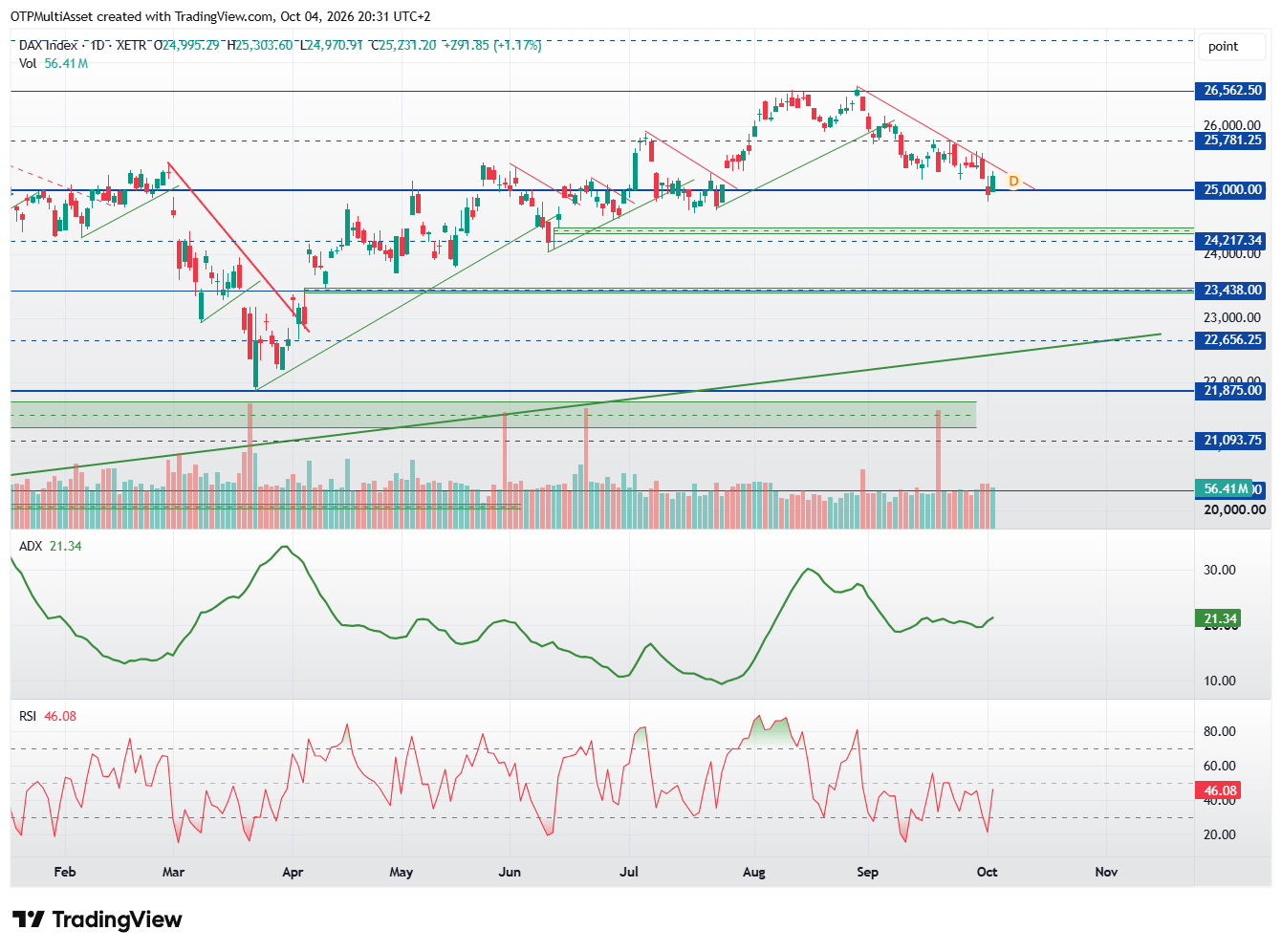Click the 22,656.25 price level label

point(1232,340)
